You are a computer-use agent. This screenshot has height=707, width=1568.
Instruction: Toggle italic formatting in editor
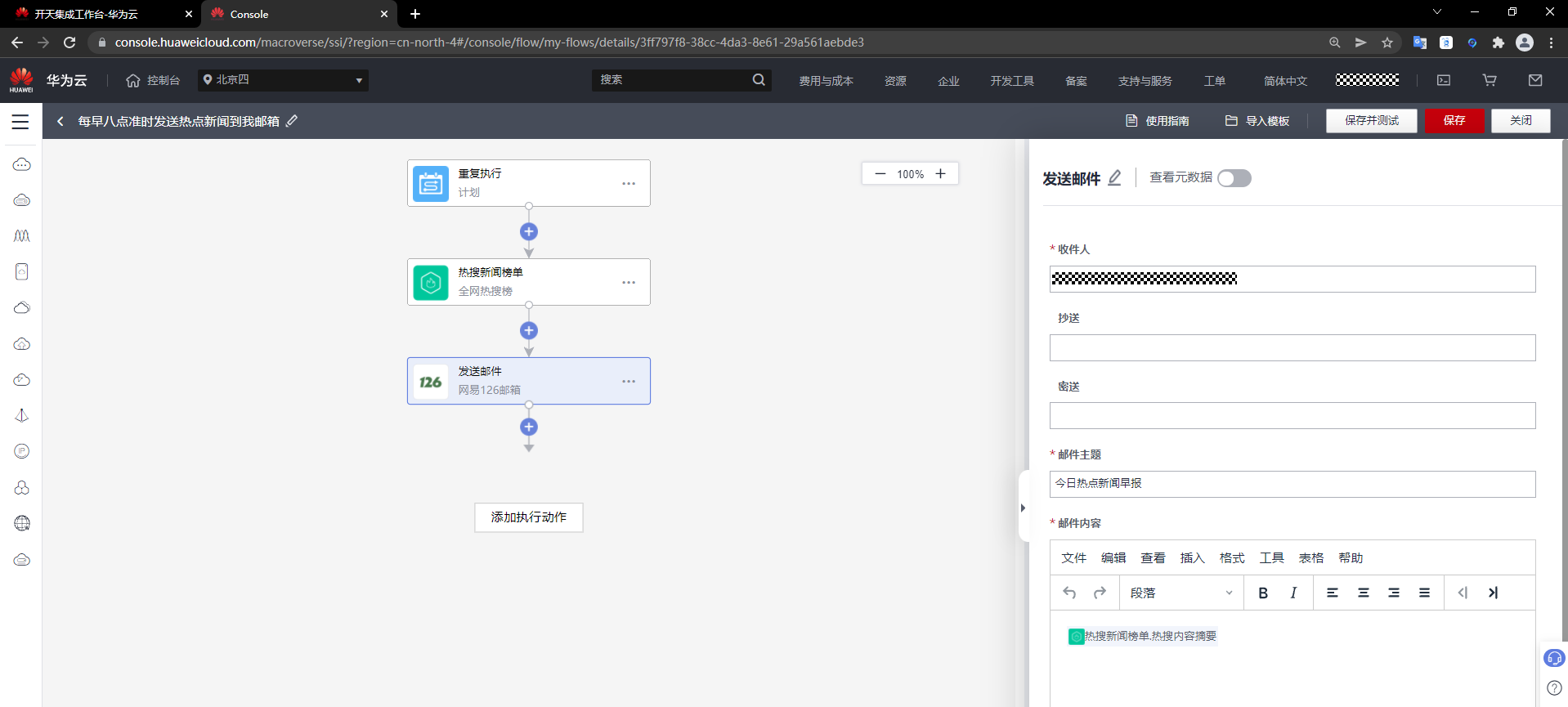point(1293,593)
